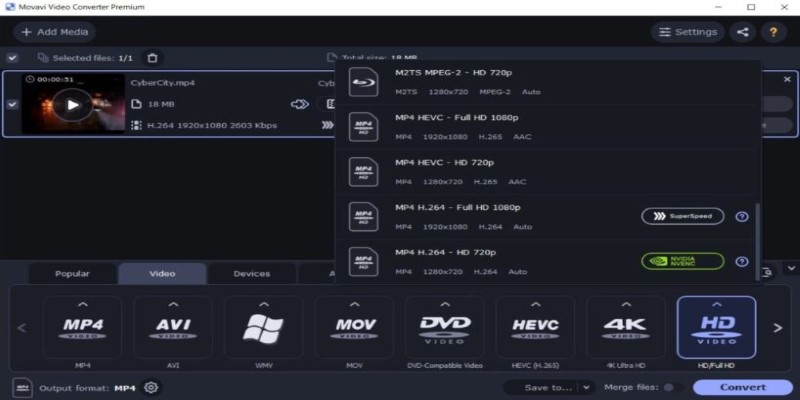Viewport: 800px width, 400px height.
Task: Toggle the Merge files switch
Action: pos(673,387)
